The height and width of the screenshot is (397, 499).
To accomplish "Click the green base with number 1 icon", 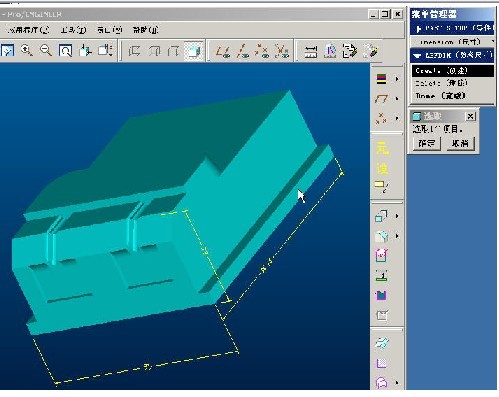I will coord(382,275).
